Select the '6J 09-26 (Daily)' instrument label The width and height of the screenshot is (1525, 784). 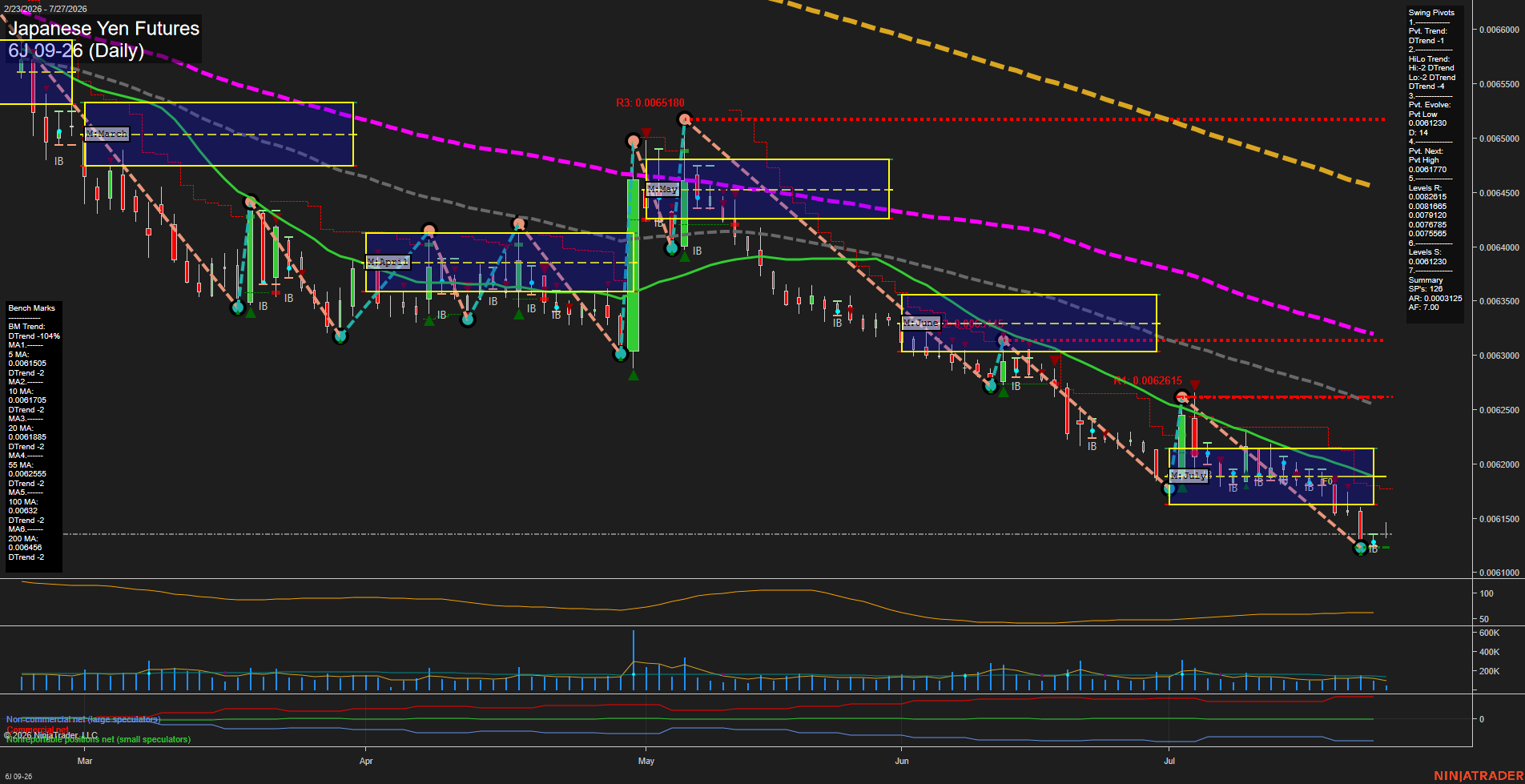pyautogui.click(x=76, y=50)
